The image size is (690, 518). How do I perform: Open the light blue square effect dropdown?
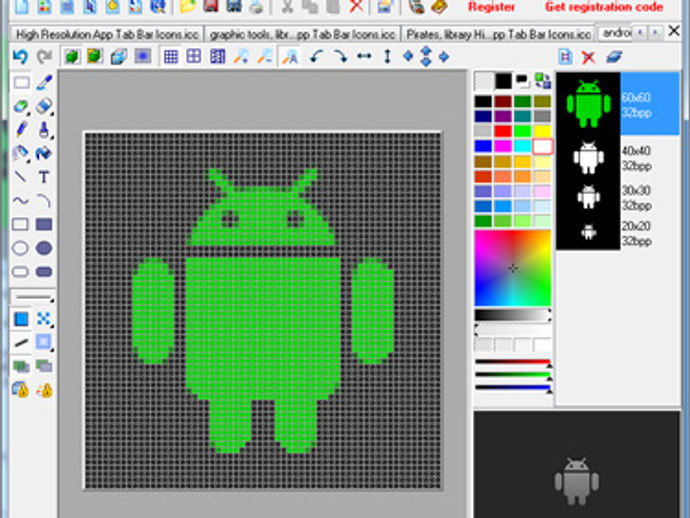(44, 342)
